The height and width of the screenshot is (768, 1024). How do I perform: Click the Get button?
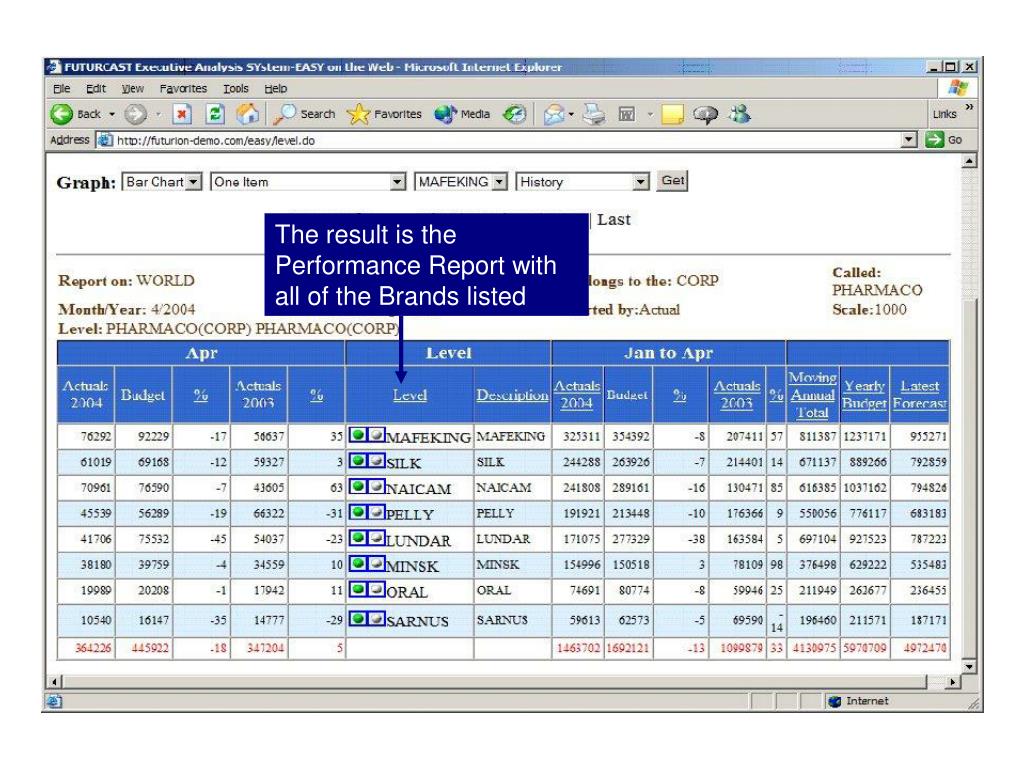tap(673, 181)
